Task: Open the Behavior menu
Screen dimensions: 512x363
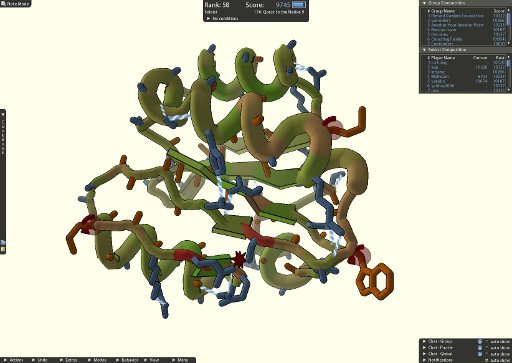Action: (x=127, y=360)
